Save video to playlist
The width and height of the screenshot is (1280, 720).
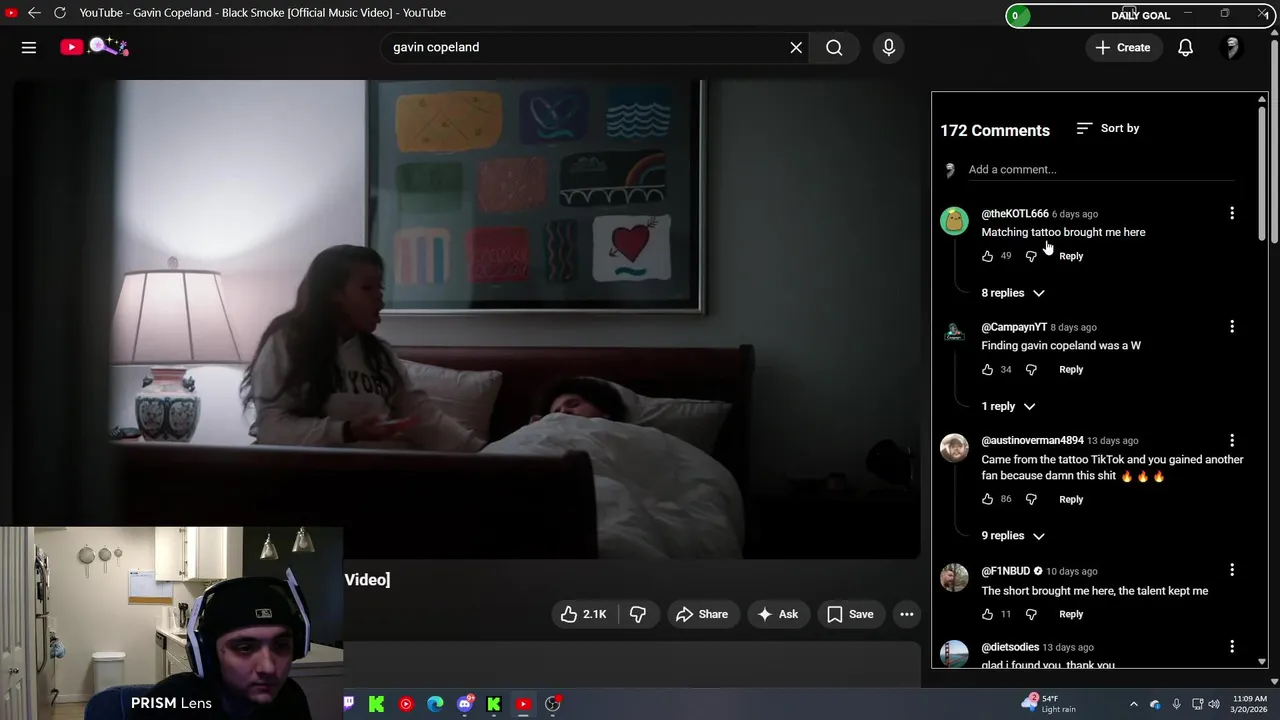coord(850,614)
